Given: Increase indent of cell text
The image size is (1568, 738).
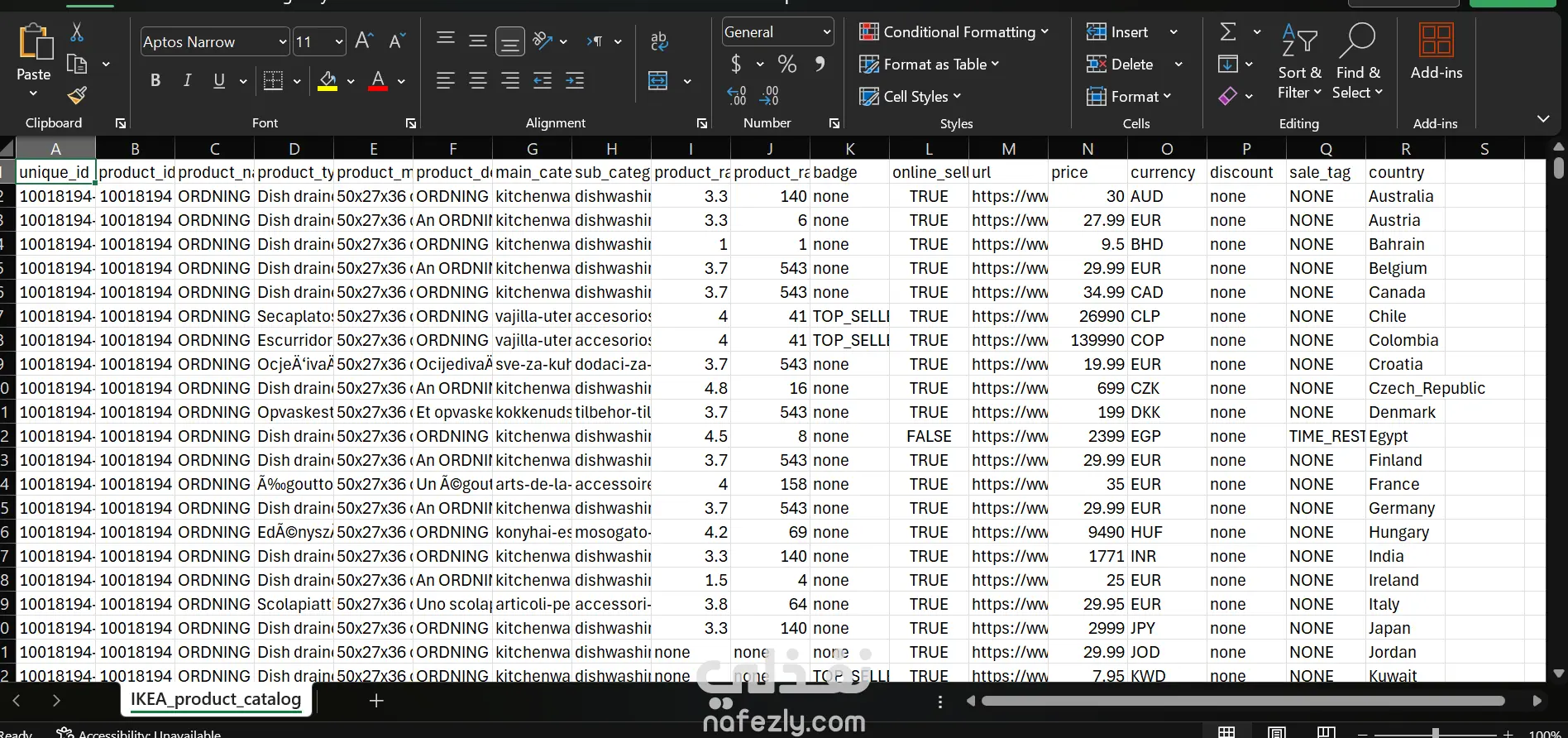Looking at the screenshot, I should pyautogui.click(x=575, y=80).
